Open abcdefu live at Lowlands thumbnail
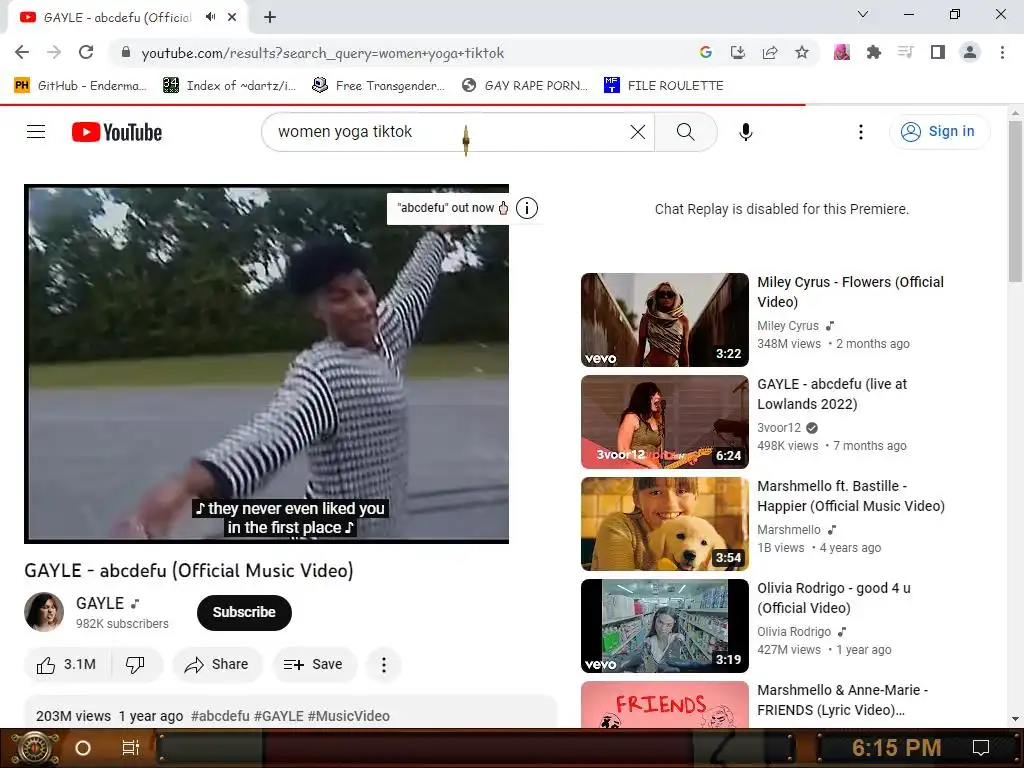The width and height of the screenshot is (1024, 768). click(665, 422)
